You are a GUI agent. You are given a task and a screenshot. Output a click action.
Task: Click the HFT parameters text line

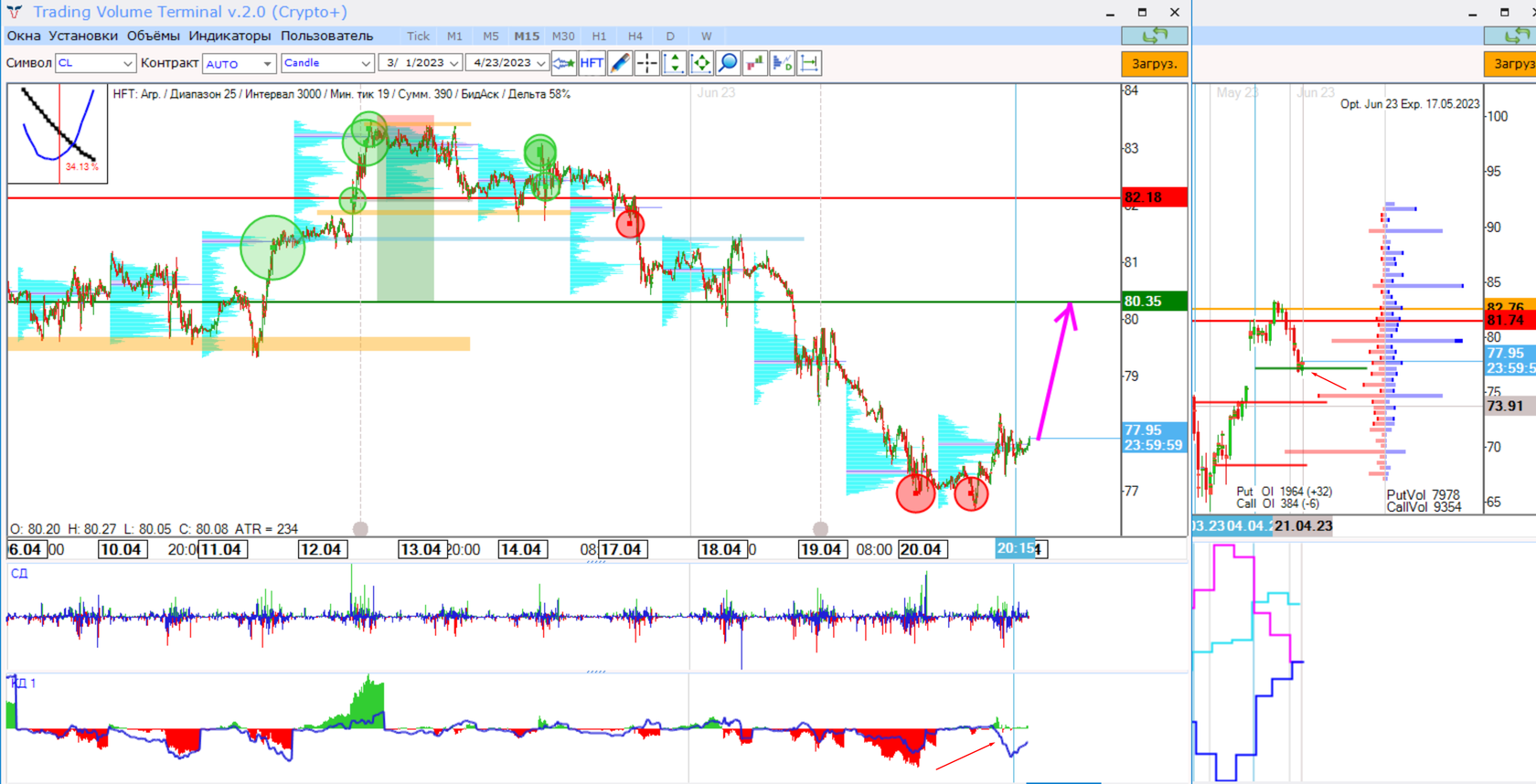click(x=341, y=94)
